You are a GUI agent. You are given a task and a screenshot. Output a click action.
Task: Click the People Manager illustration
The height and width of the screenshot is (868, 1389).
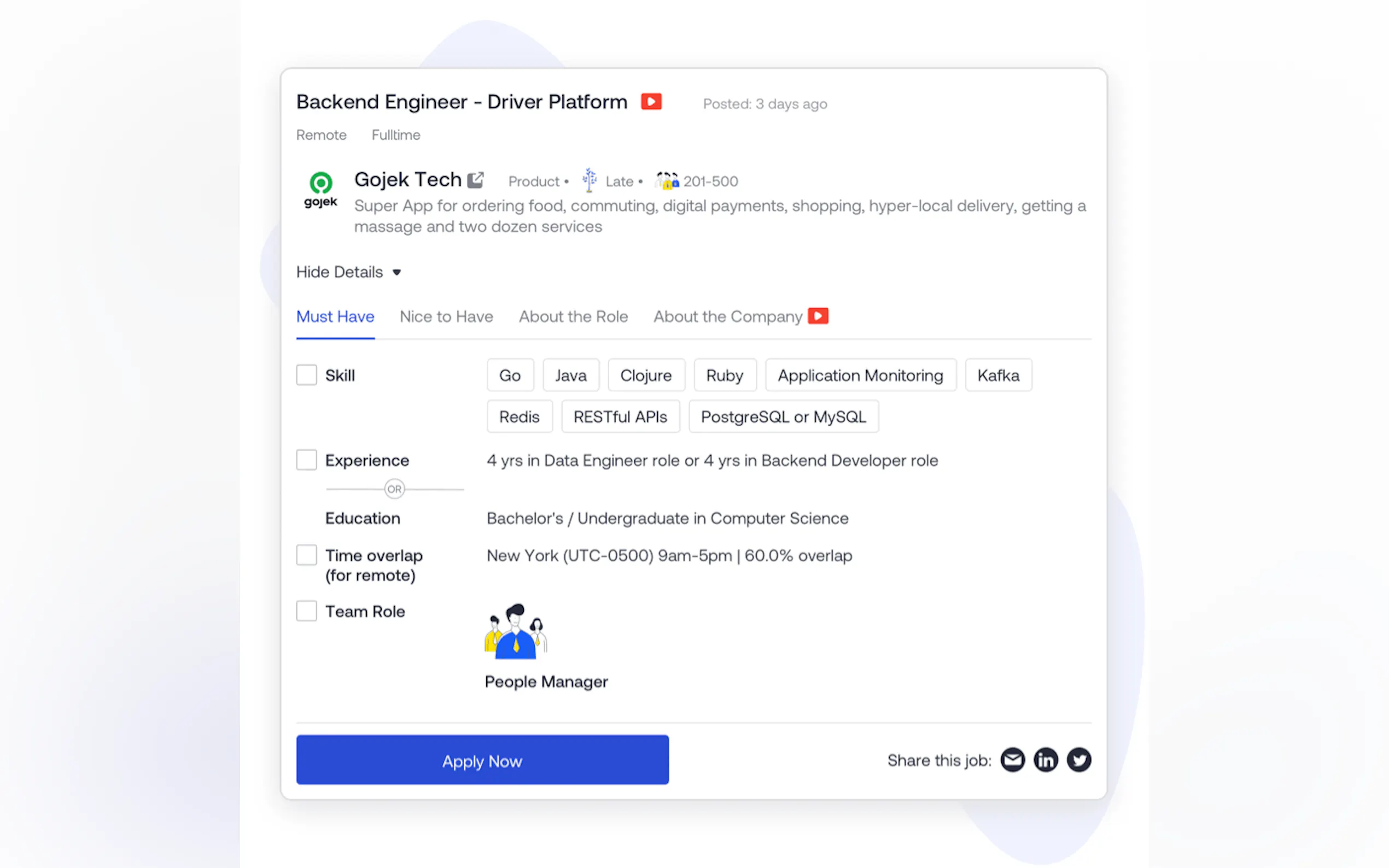click(516, 632)
